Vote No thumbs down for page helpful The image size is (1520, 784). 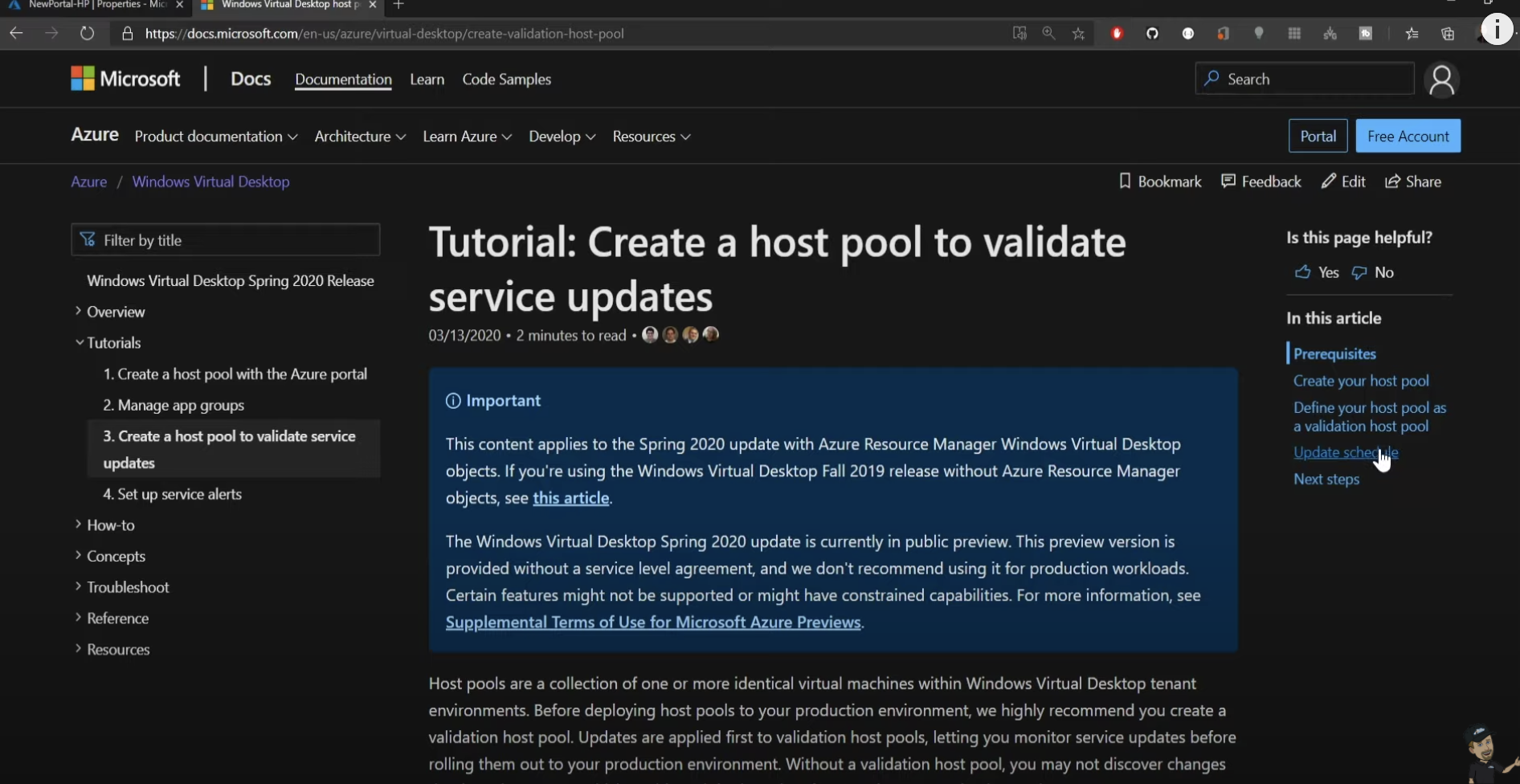point(1359,272)
